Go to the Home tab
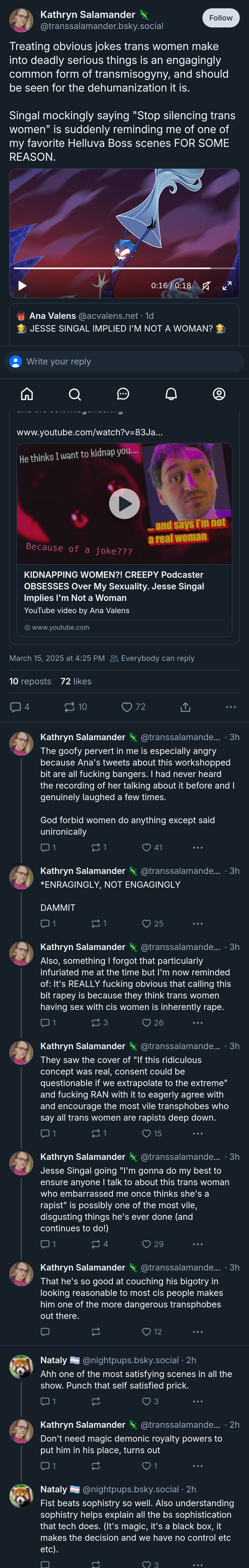The width and height of the screenshot is (249, 1568). click(x=27, y=395)
